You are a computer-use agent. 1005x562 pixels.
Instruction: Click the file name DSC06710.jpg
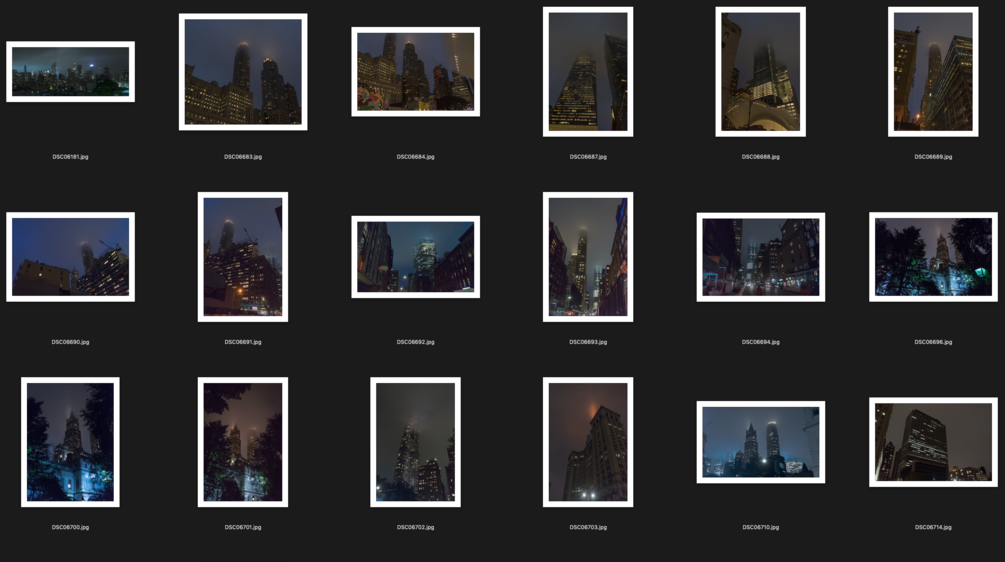[x=761, y=527]
